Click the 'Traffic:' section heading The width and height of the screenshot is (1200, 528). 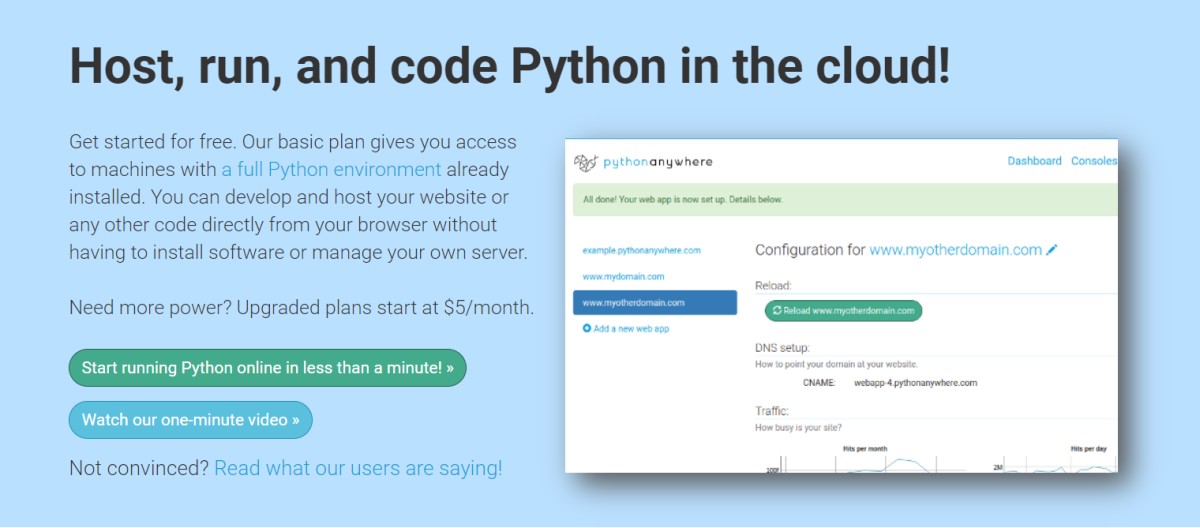click(772, 411)
